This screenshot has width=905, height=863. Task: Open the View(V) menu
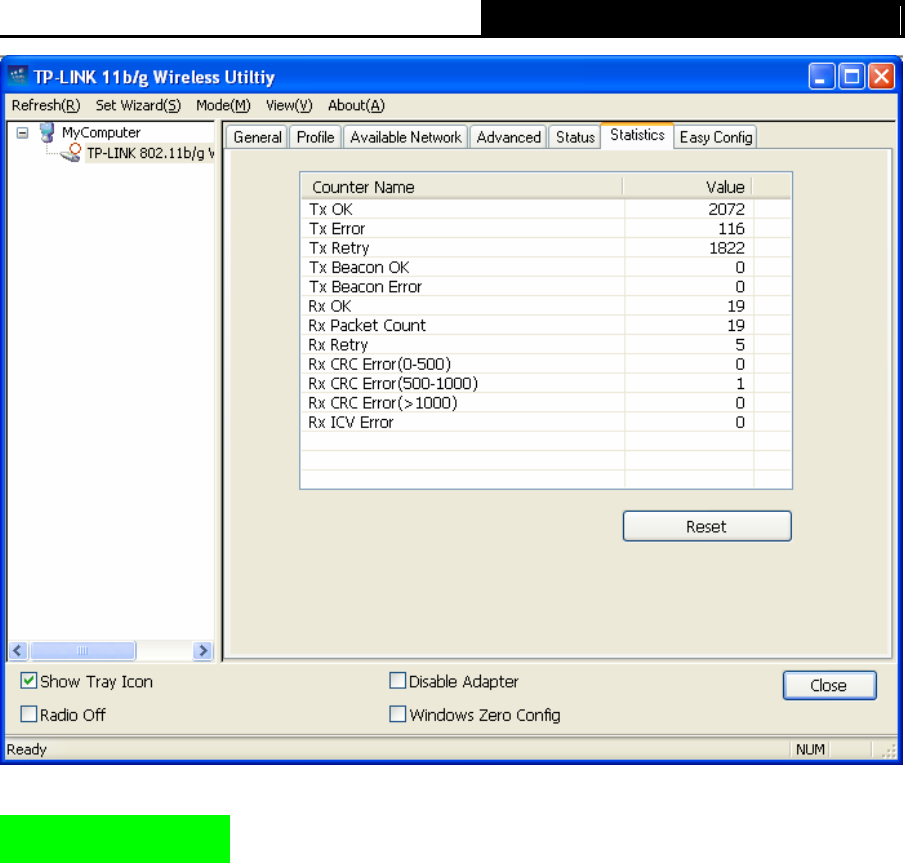click(x=289, y=106)
